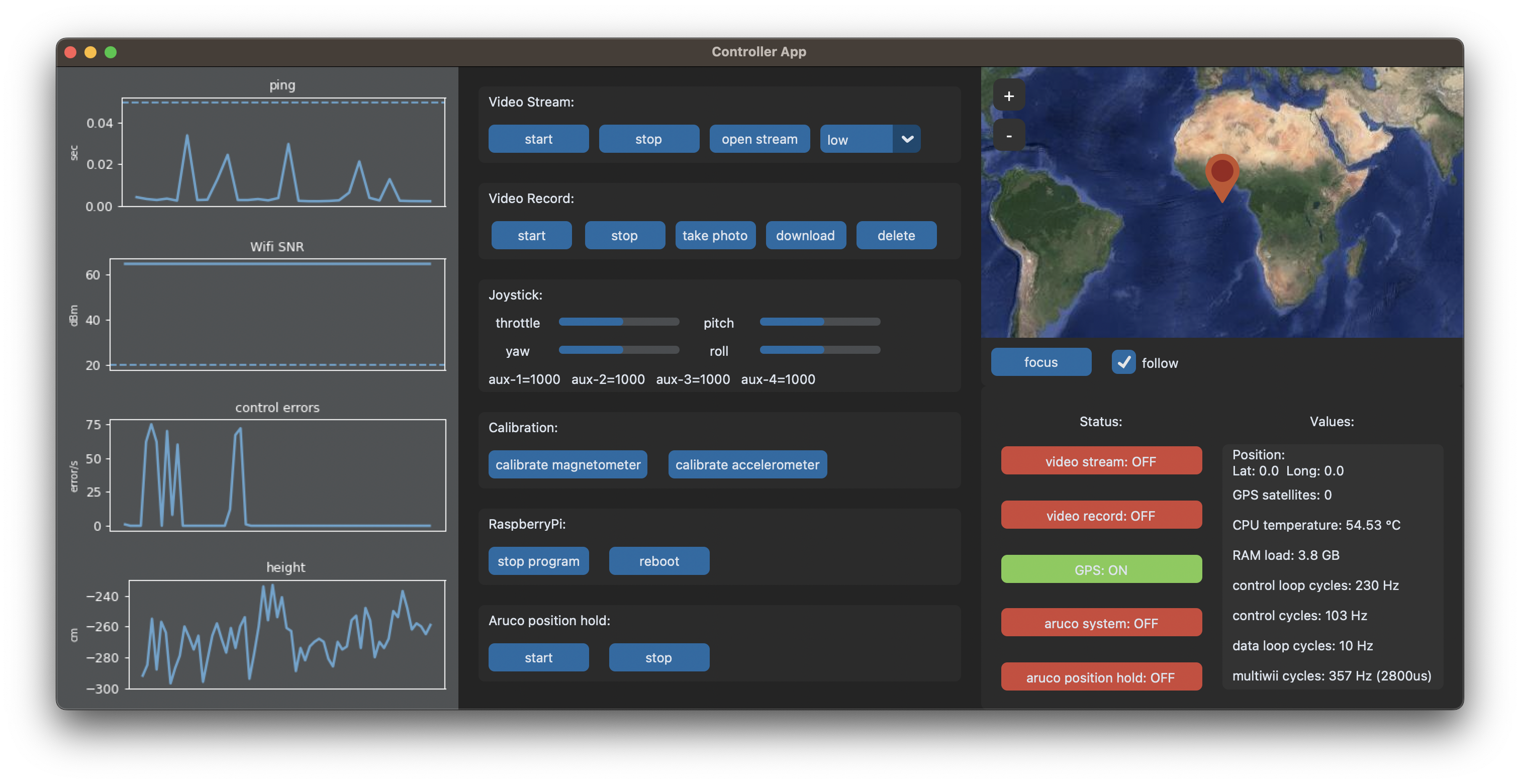Click the map zoom out minus icon
The height and width of the screenshot is (784, 1520).
(x=1008, y=136)
